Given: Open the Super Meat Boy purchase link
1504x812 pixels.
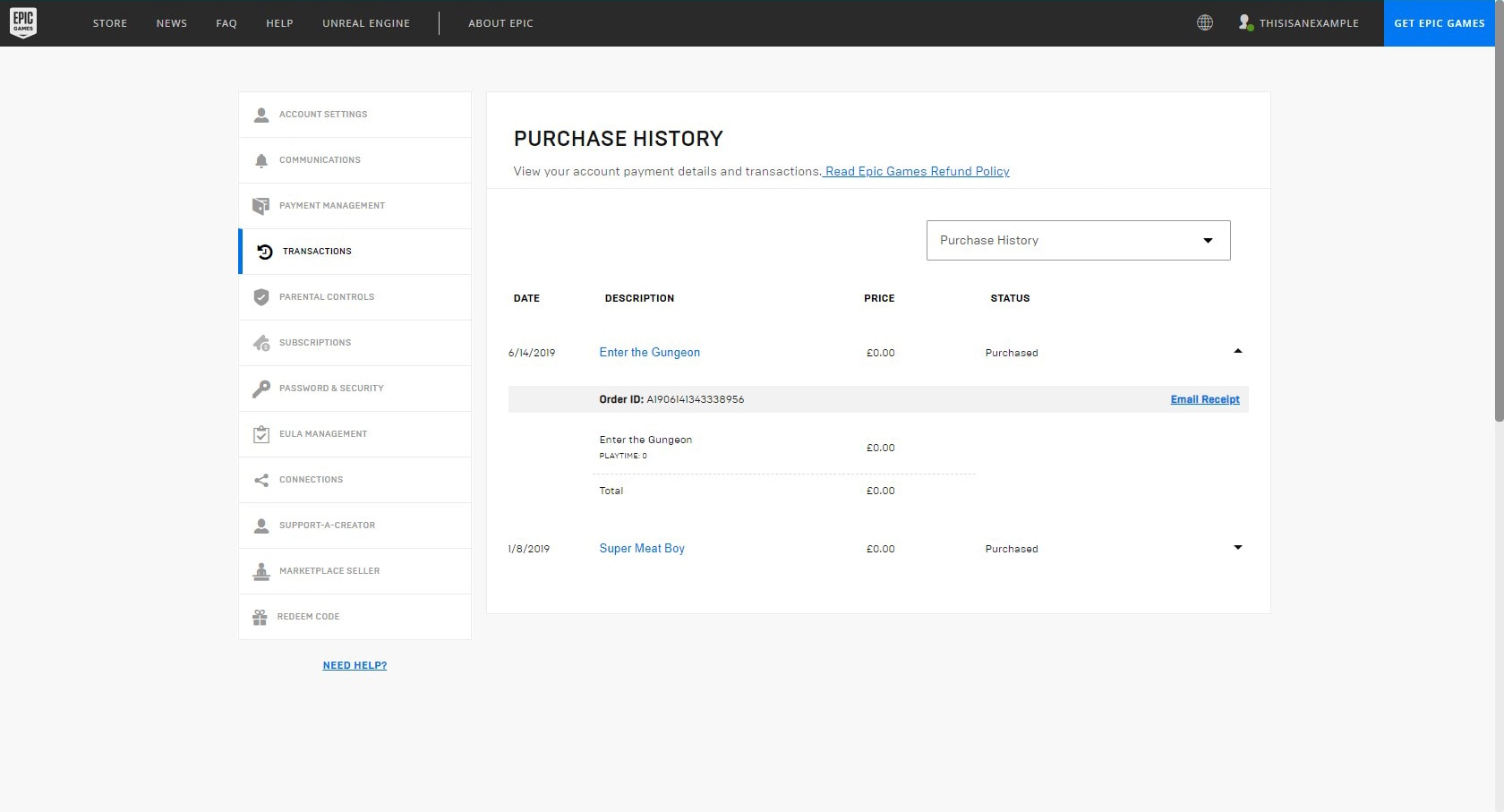Looking at the screenshot, I should pos(642,549).
